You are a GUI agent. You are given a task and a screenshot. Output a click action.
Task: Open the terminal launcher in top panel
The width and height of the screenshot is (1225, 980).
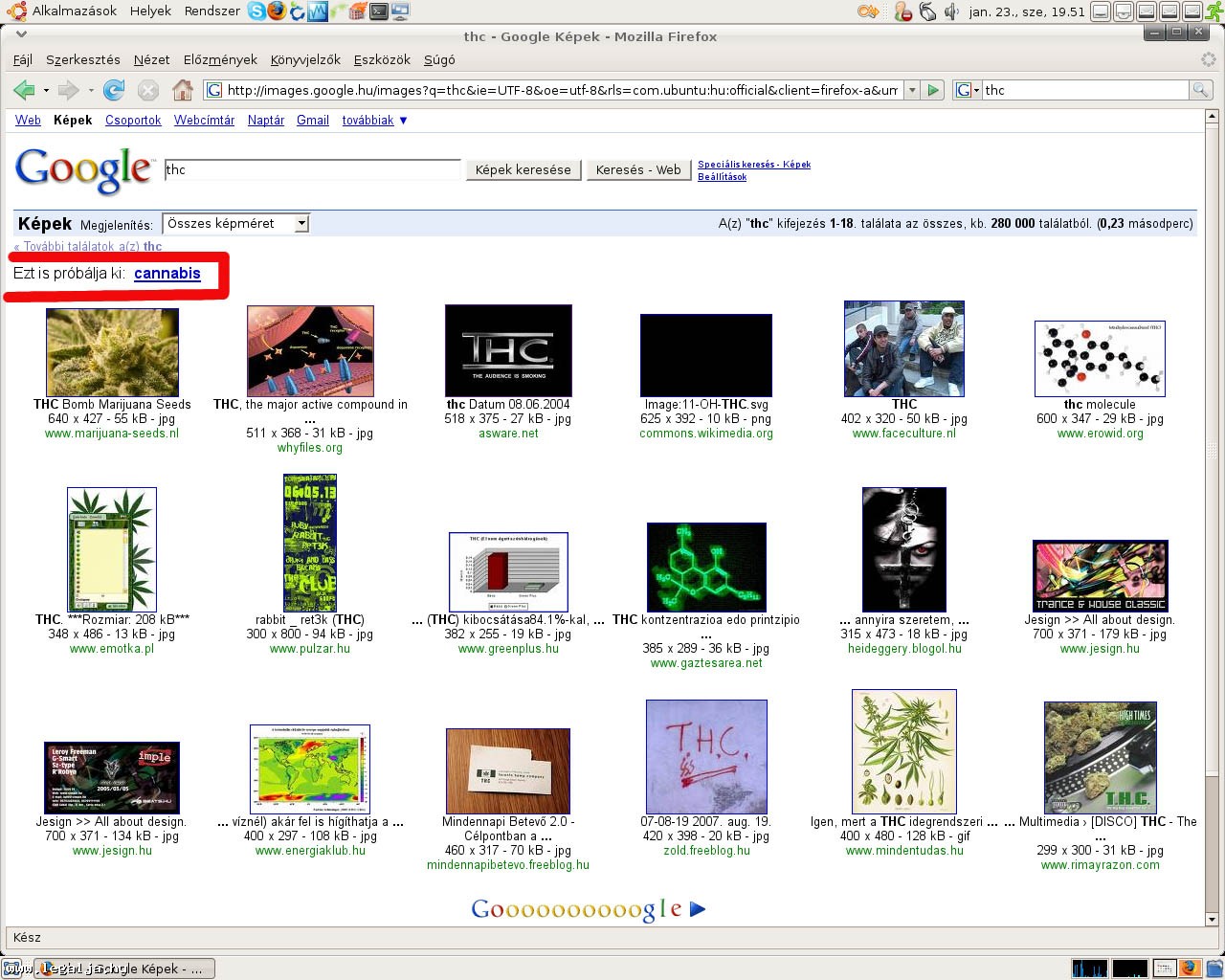(379, 11)
